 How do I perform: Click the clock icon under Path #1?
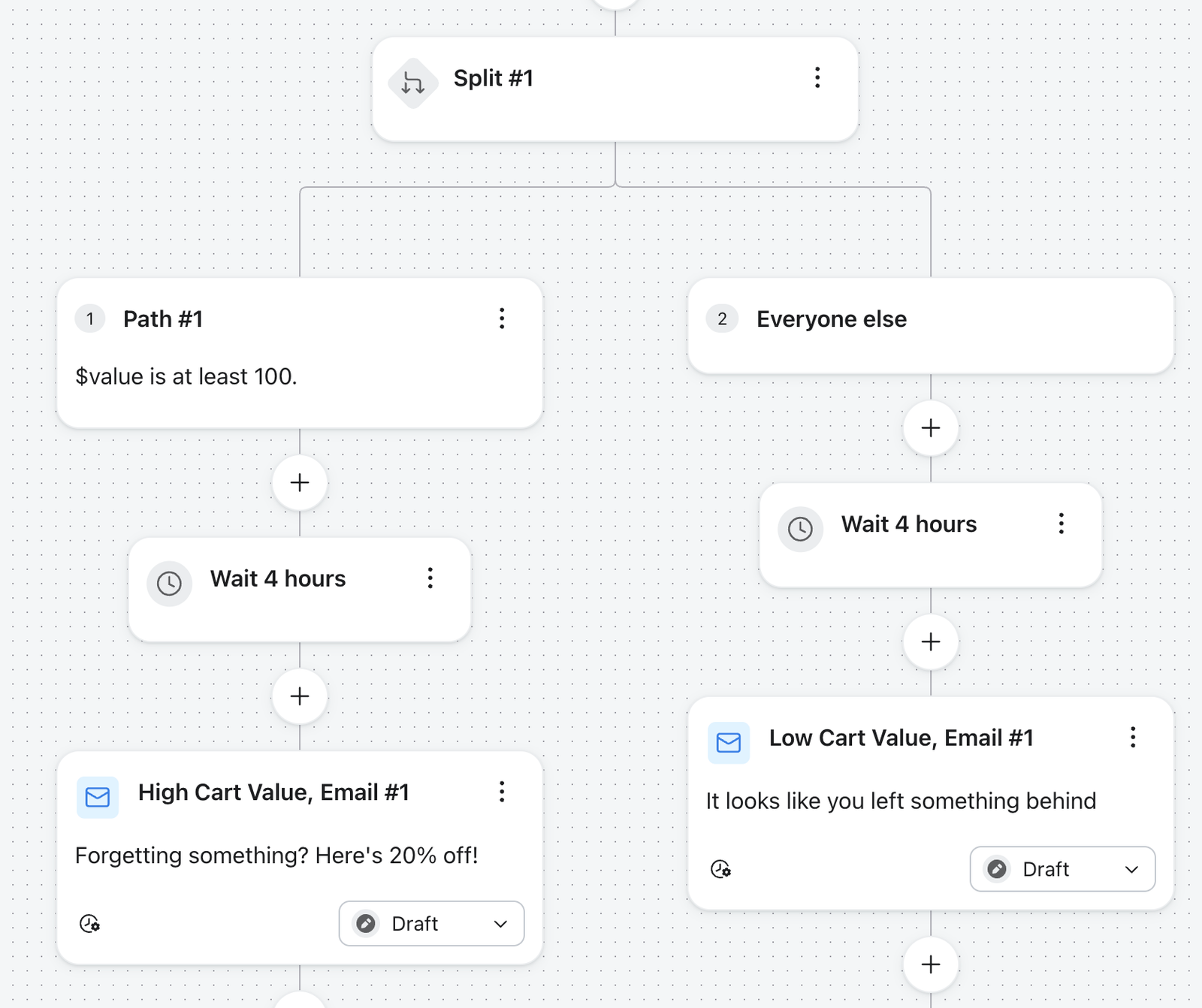169,583
